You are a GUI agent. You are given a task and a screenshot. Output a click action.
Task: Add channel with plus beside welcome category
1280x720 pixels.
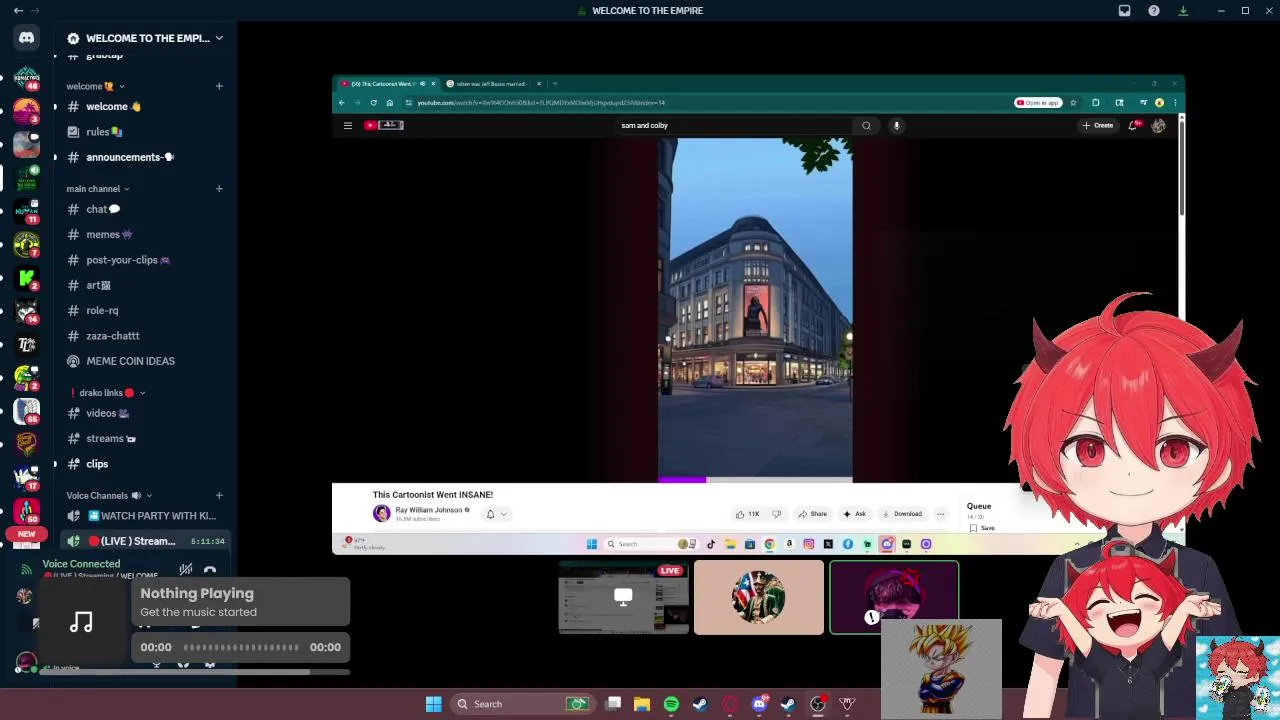click(x=219, y=86)
